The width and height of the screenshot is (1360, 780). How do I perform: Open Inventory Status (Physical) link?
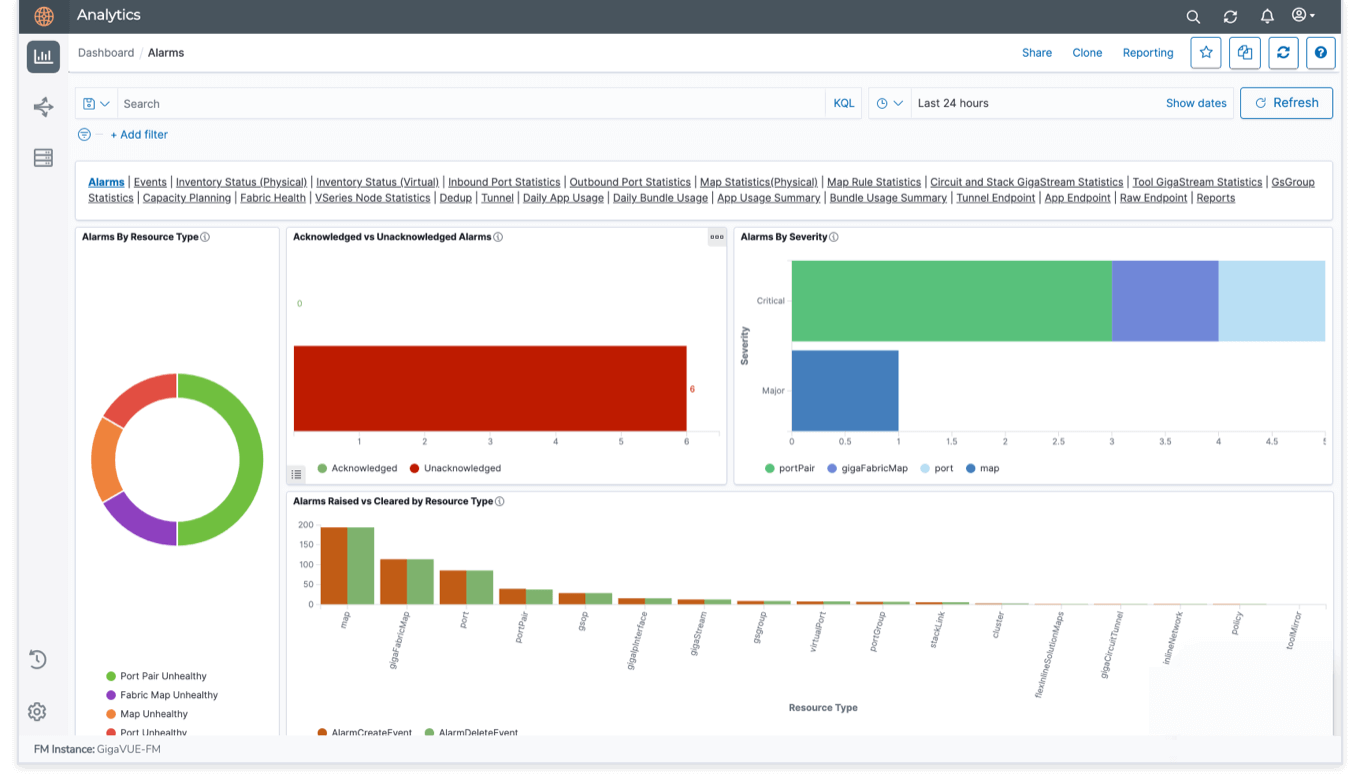coord(241,182)
